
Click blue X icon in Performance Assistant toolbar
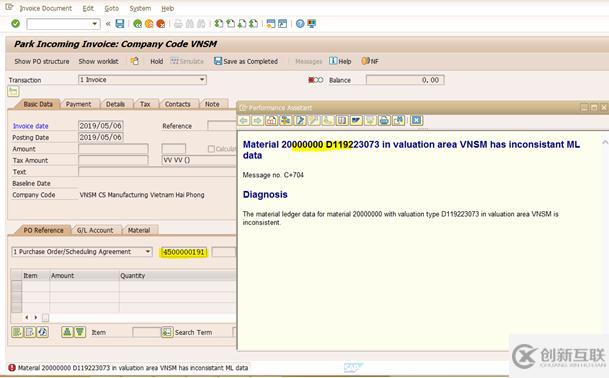(416, 120)
